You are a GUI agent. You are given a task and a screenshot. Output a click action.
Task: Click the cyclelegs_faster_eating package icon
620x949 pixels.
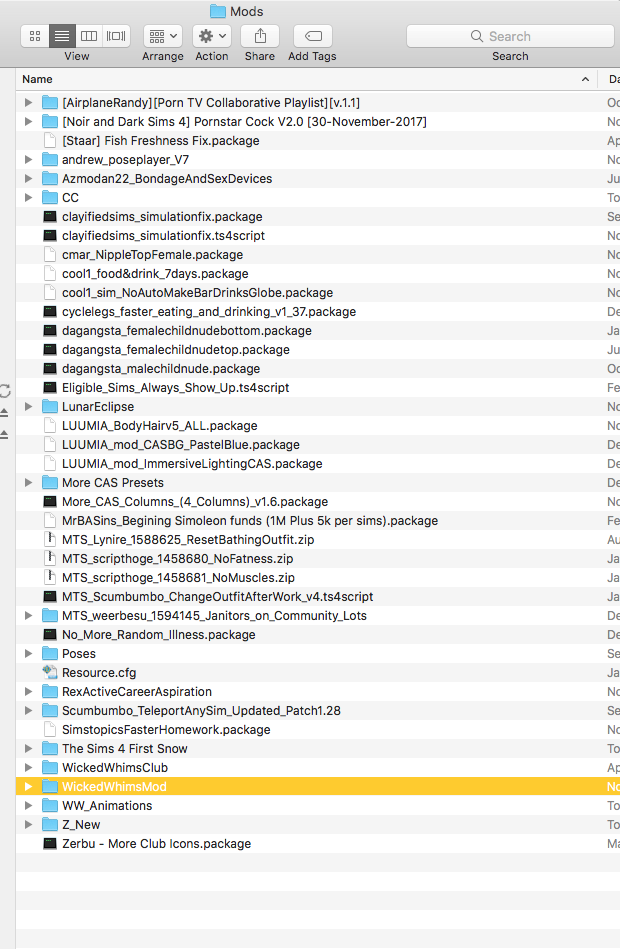[x=50, y=312]
